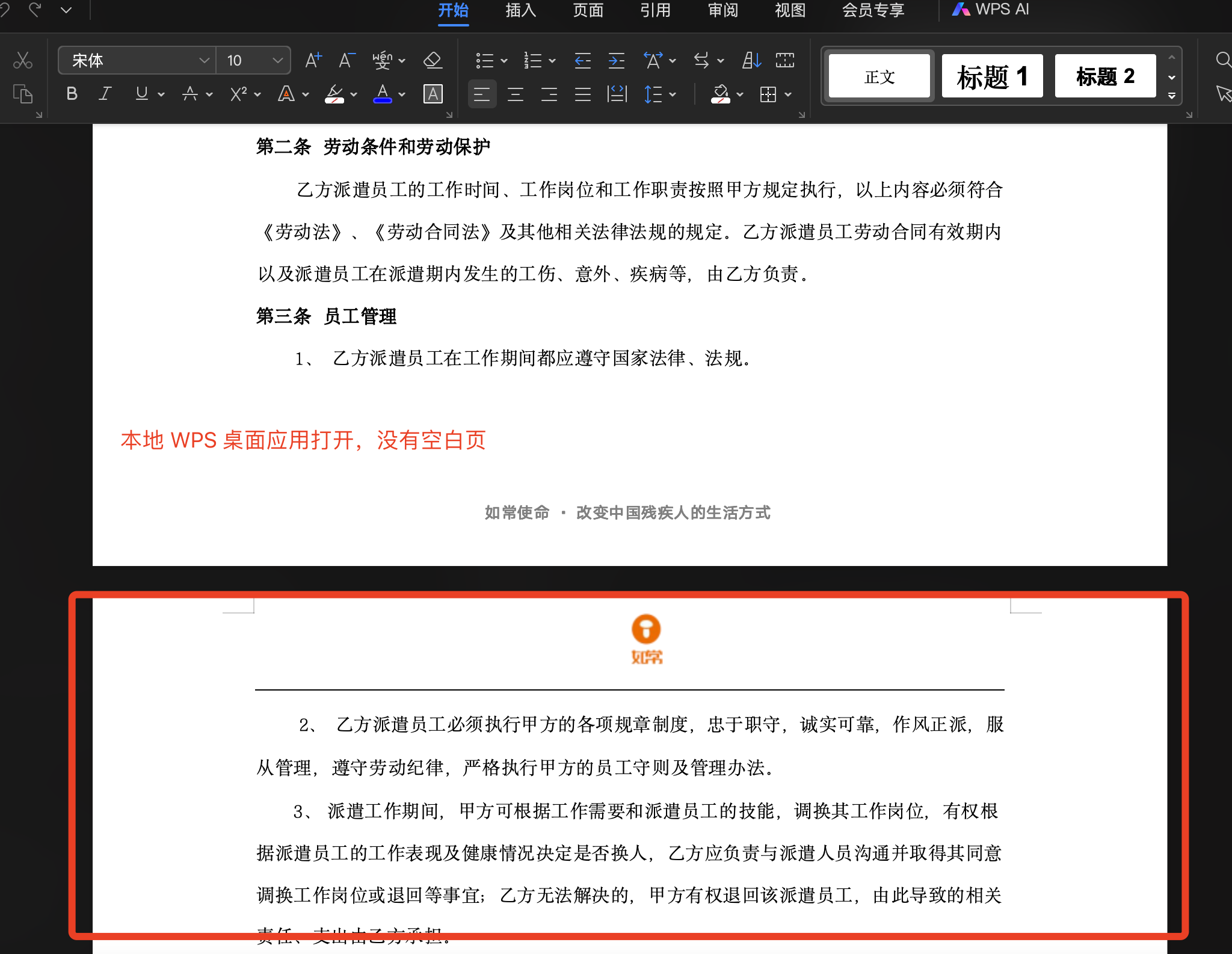Toggle Underline formatting
This screenshot has width=1232, height=954.
141,94
